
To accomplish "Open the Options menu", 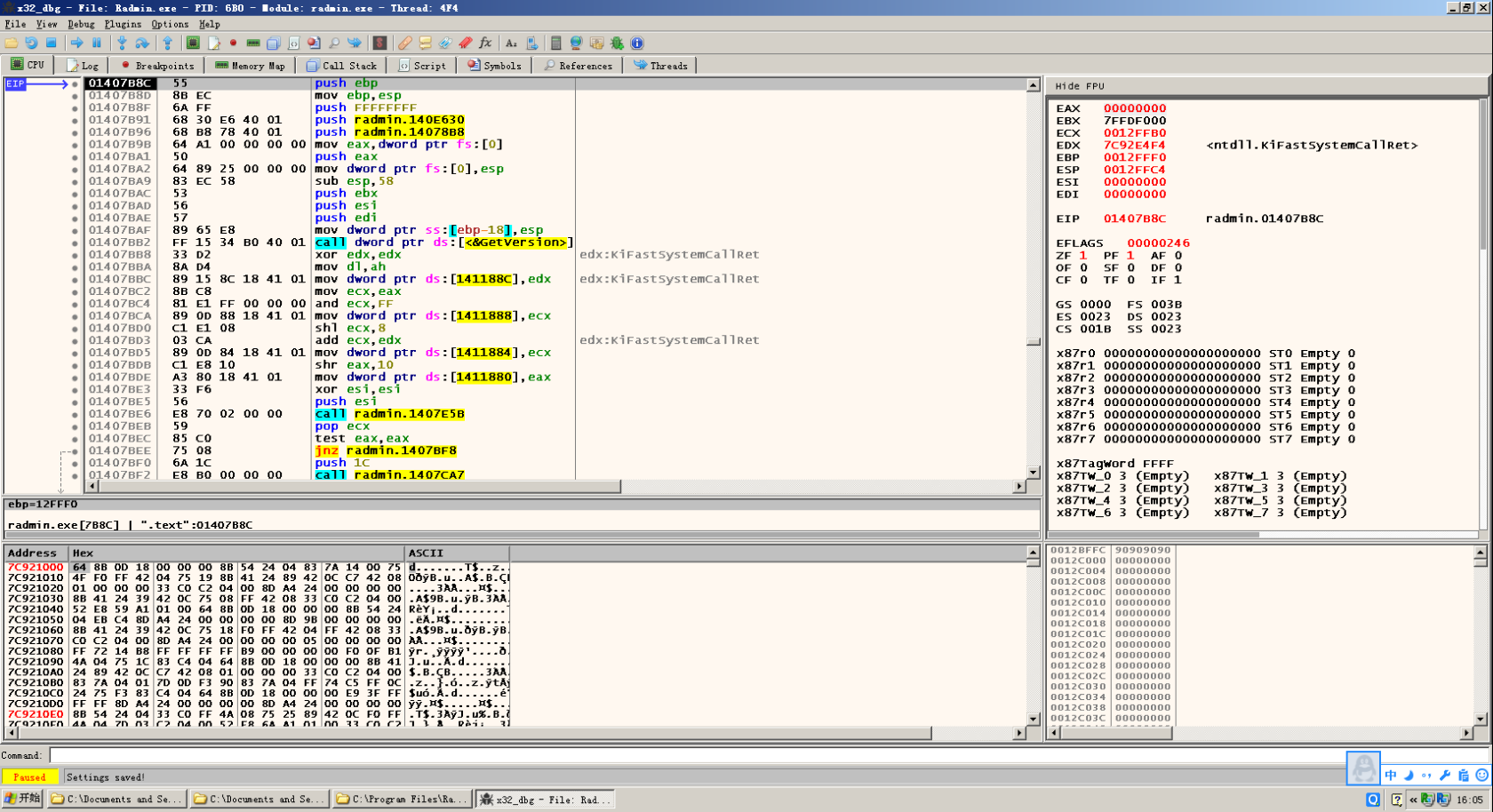I will [169, 24].
